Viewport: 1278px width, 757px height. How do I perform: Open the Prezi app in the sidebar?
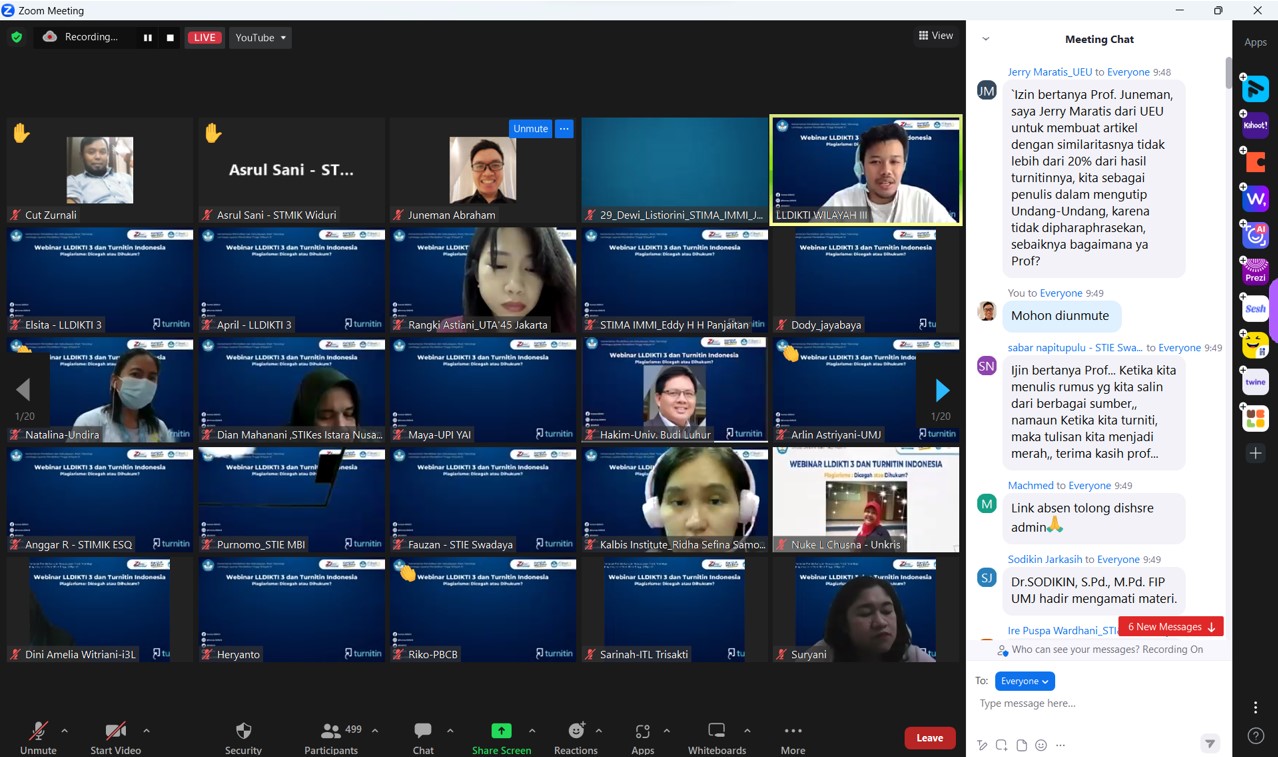point(1255,272)
